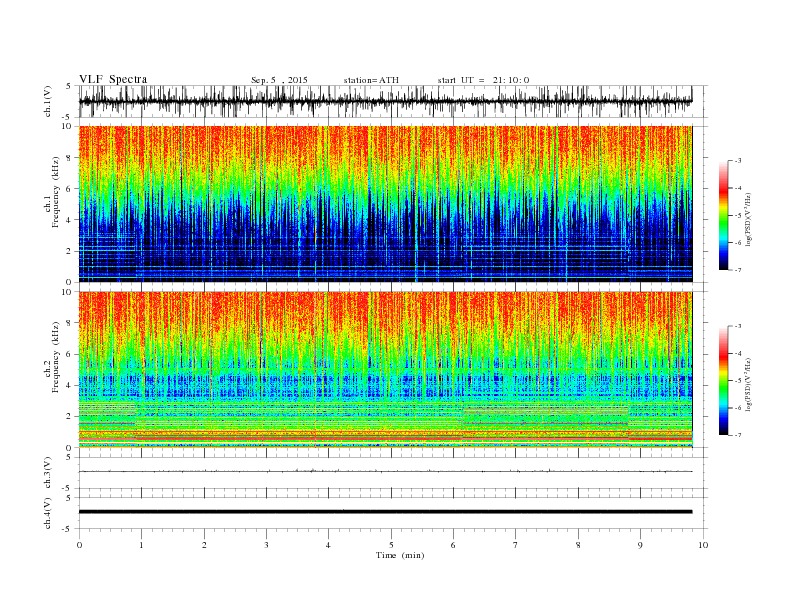
Task: Click the "3" tick on the time axis
Action: coord(266,545)
